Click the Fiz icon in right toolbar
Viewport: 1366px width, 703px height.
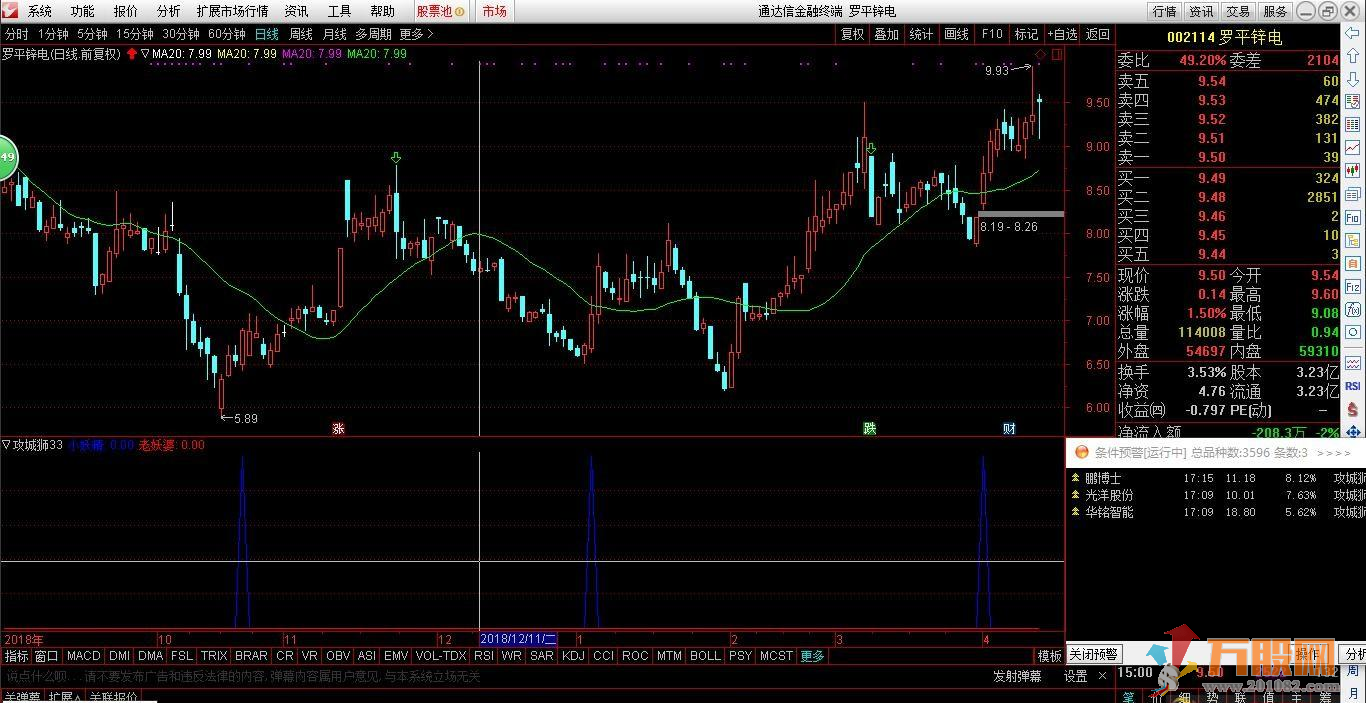pos(1352,286)
